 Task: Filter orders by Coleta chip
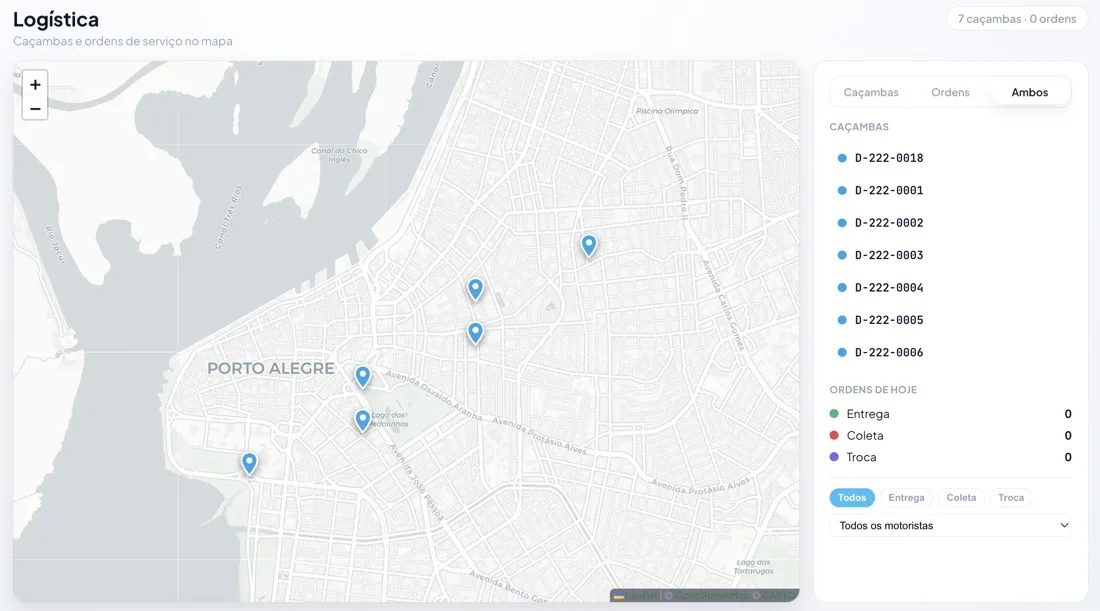(961, 497)
